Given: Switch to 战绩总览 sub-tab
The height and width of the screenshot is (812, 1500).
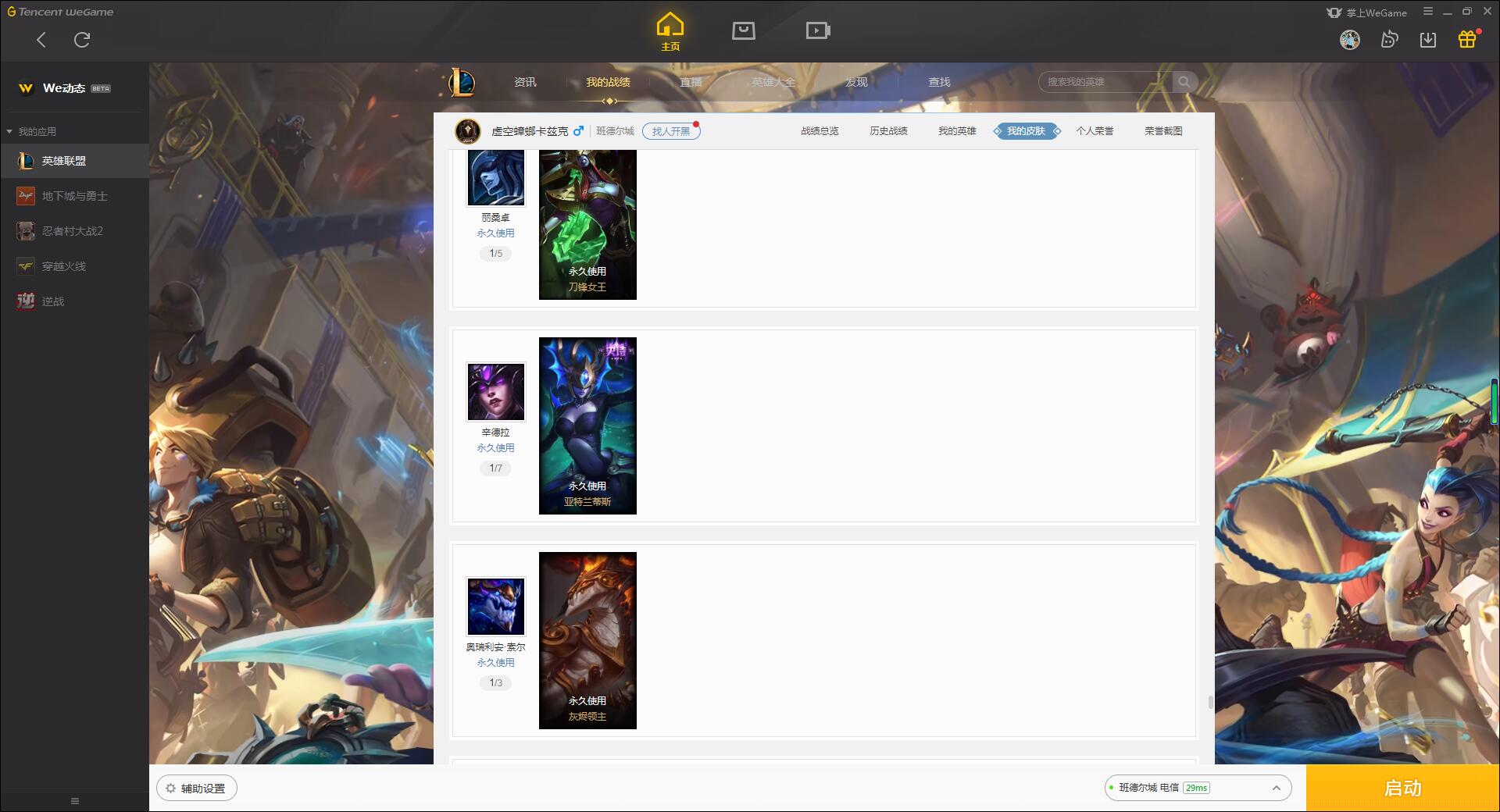Looking at the screenshot, I should [820, 131].
